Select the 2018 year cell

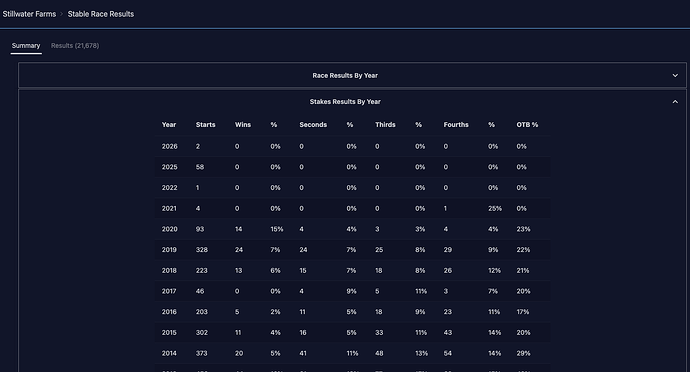169,271
